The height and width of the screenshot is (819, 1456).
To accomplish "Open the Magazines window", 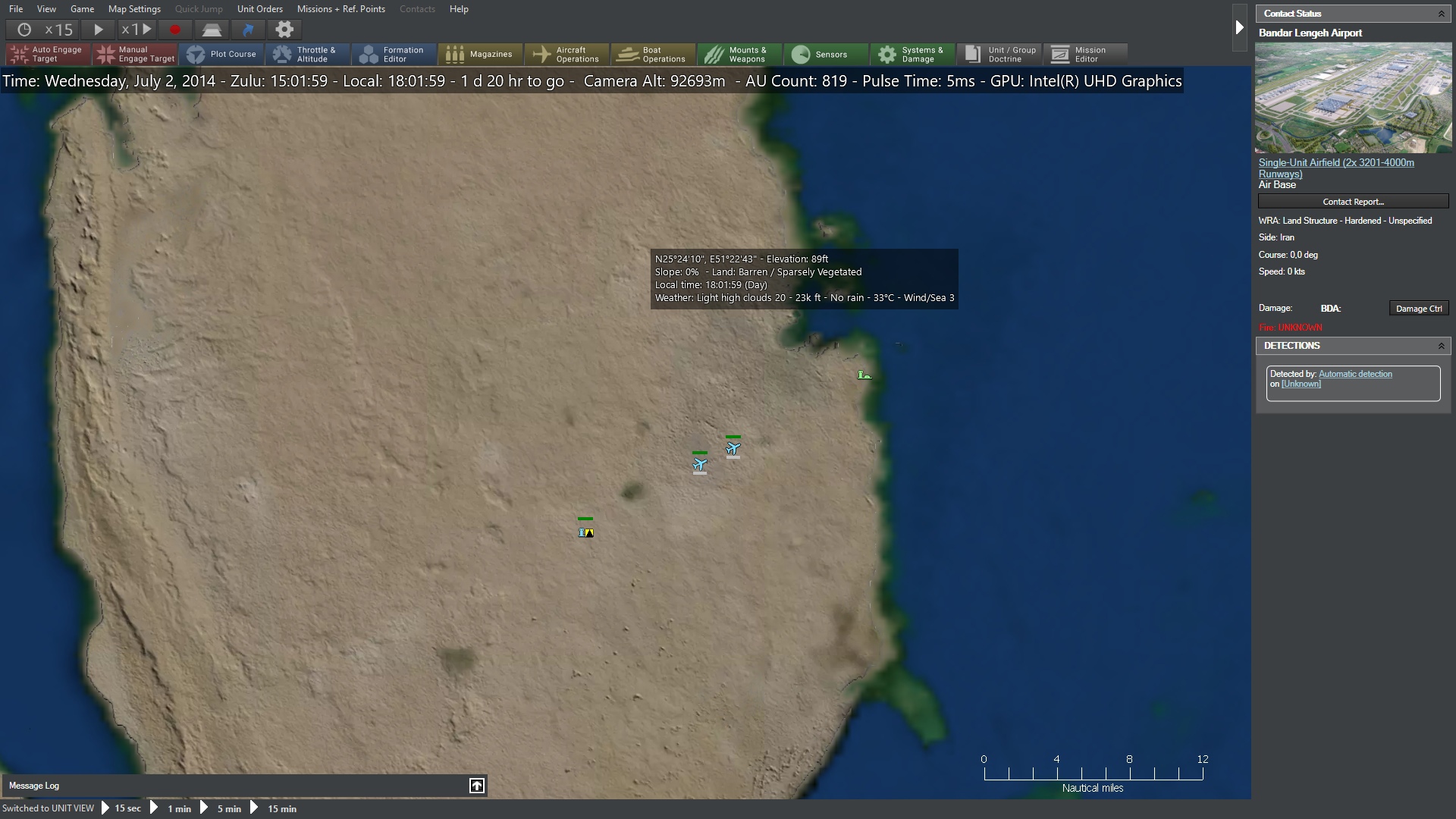I will pos(481,55).
